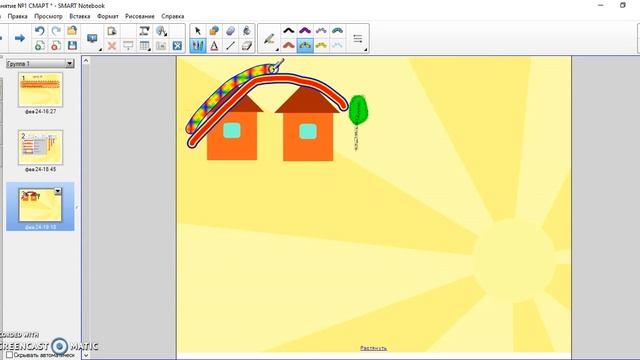Click the Растянуть link below the page

(373, 348)
